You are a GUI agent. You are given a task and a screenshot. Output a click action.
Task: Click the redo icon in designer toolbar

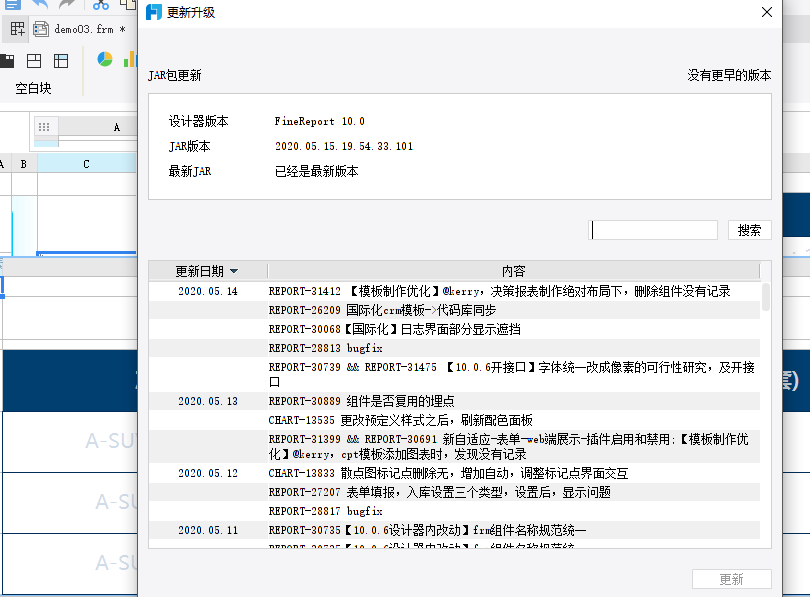pos(68,5)
